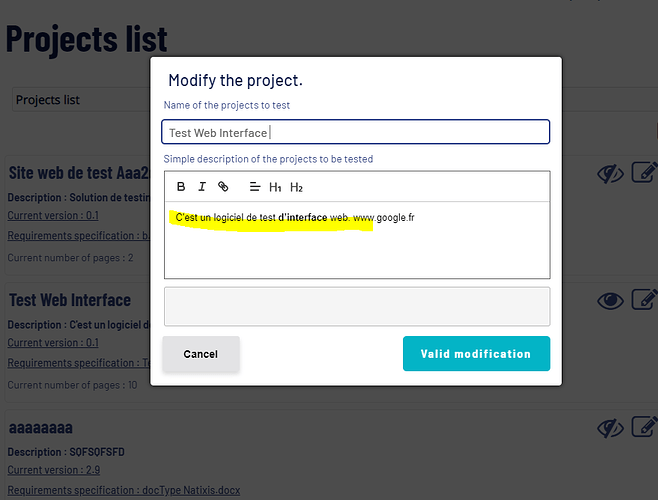Click inside the description text area

click(357, 240)
